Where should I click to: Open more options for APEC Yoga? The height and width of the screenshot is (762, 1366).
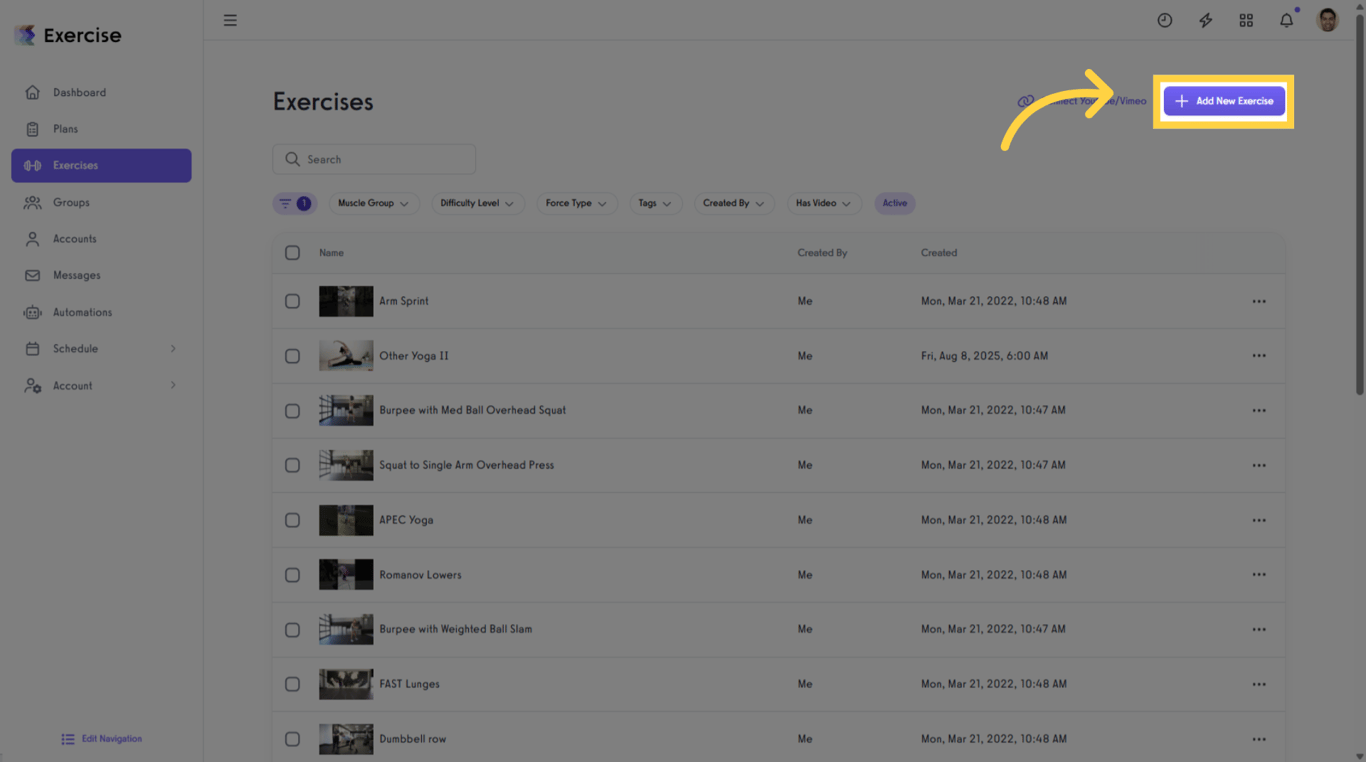[x=1259, y=520]
